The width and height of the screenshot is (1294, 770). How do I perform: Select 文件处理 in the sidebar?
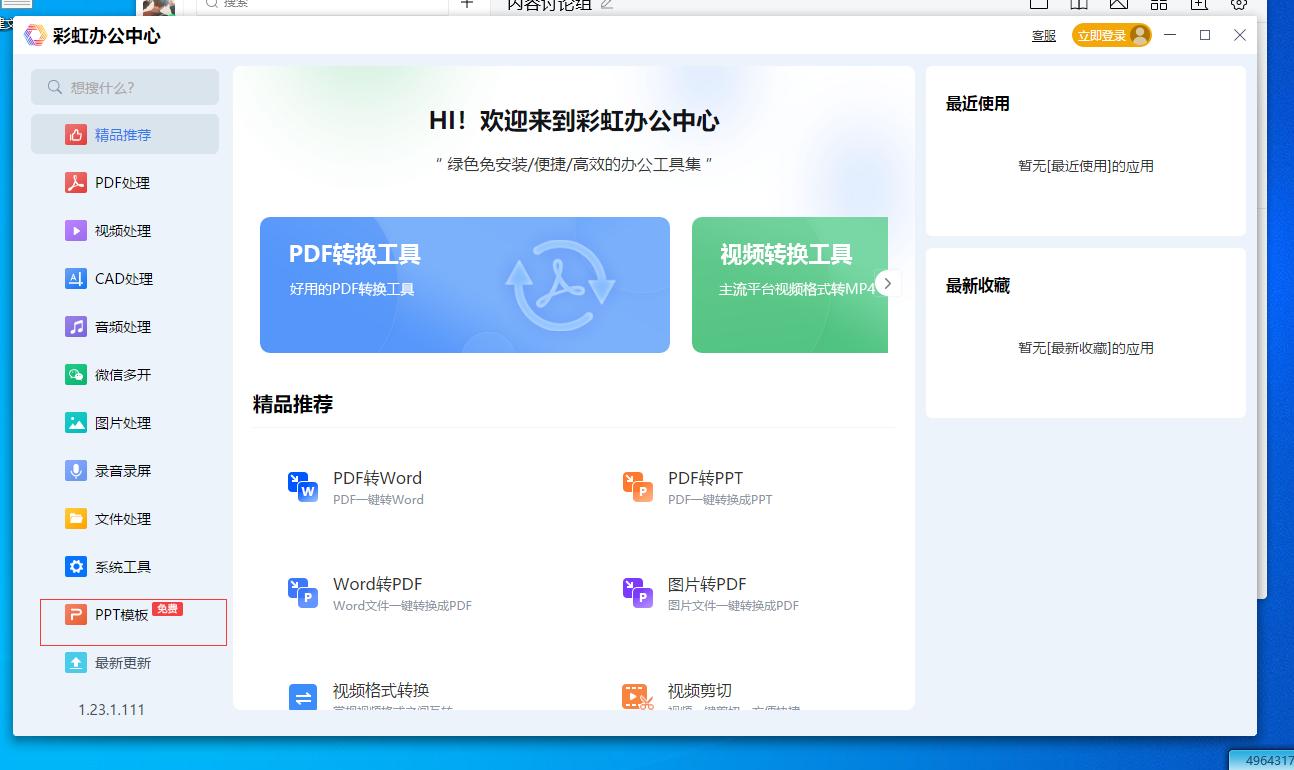(x=124, y=518)
